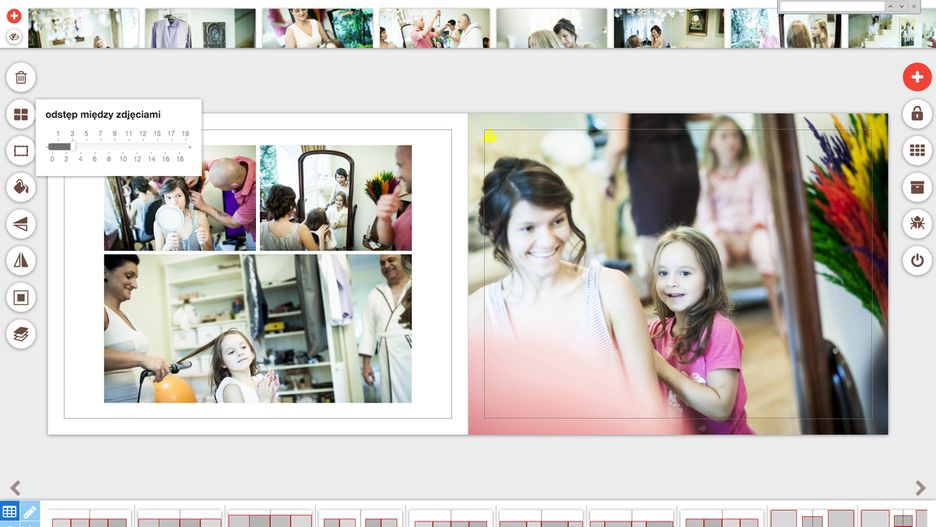Click the archive box icon
The image size is (936, 527).
tap(917, 187)
